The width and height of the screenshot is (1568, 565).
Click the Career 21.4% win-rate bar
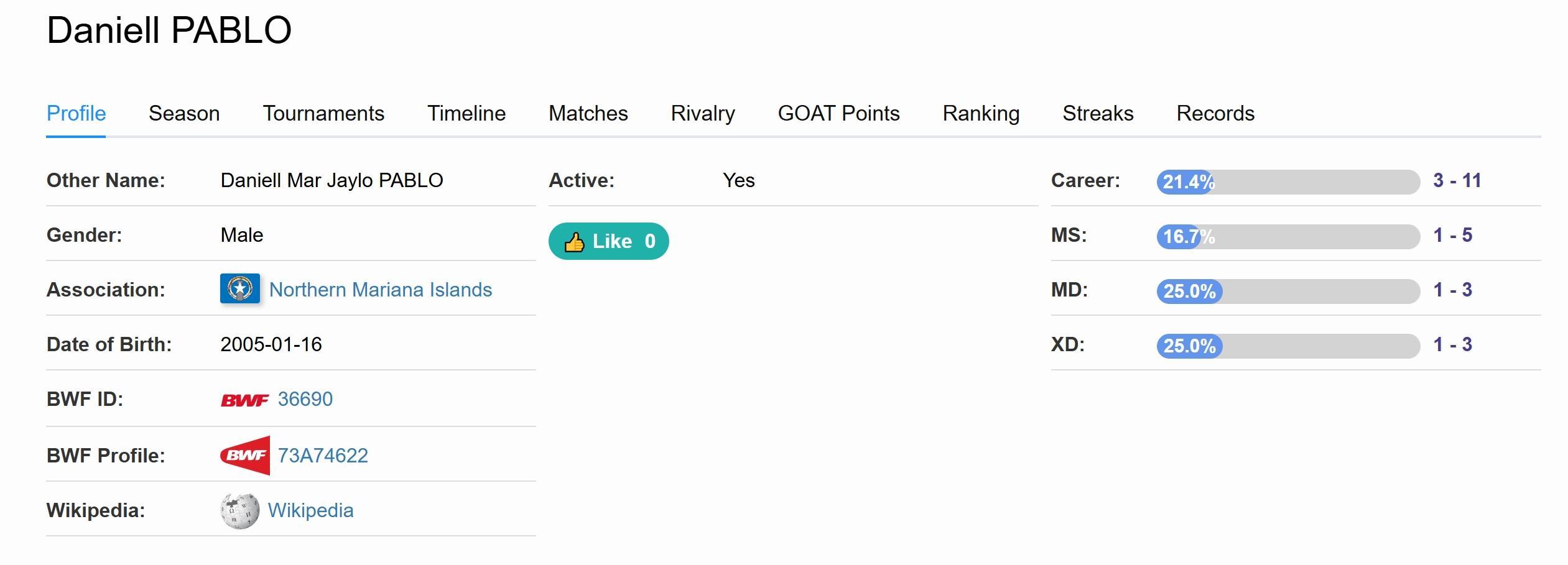coord(1287,181)
